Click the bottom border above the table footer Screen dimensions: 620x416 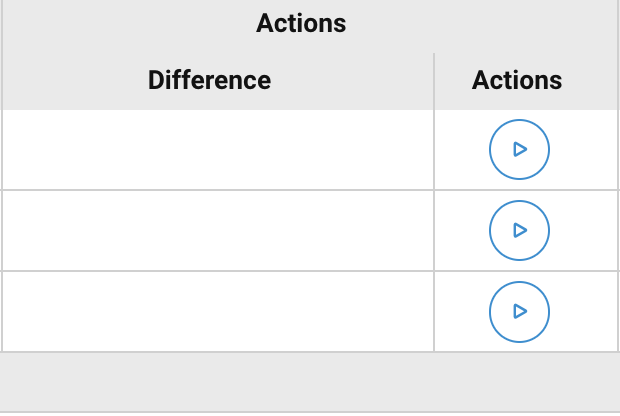pos(310,352)
